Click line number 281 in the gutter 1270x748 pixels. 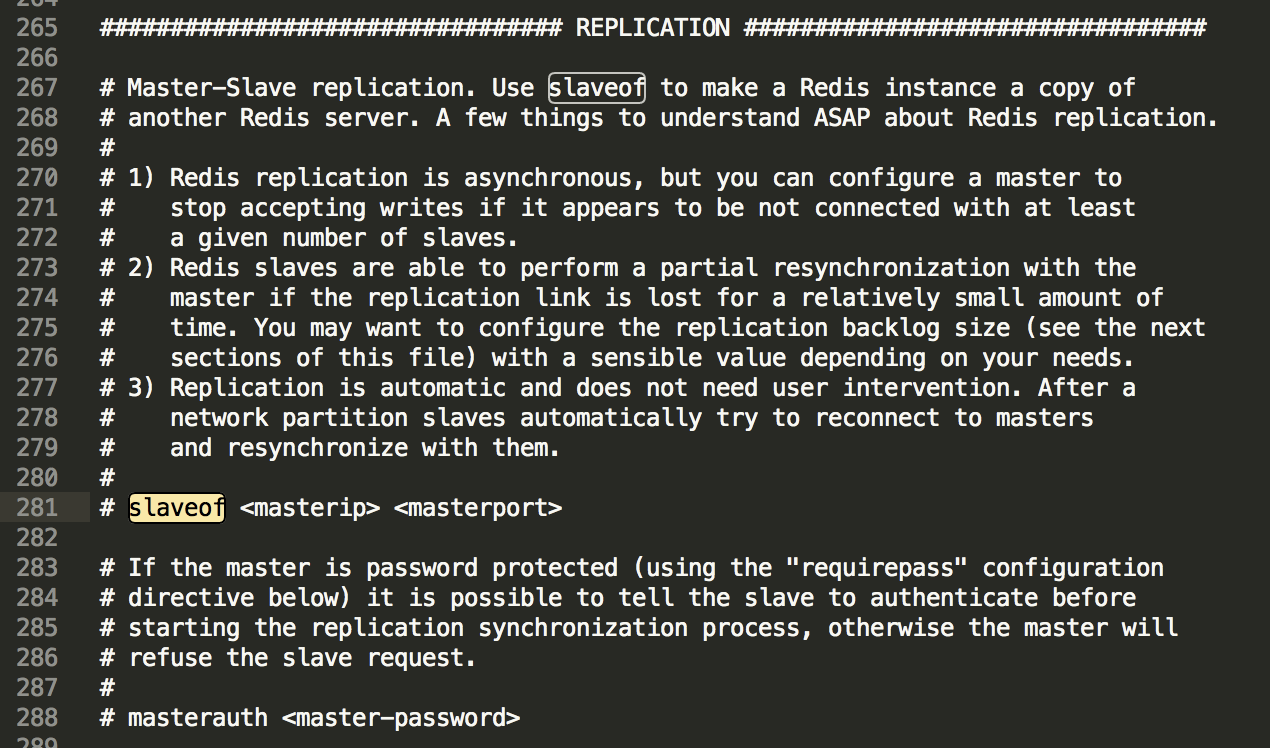[37, 508]
